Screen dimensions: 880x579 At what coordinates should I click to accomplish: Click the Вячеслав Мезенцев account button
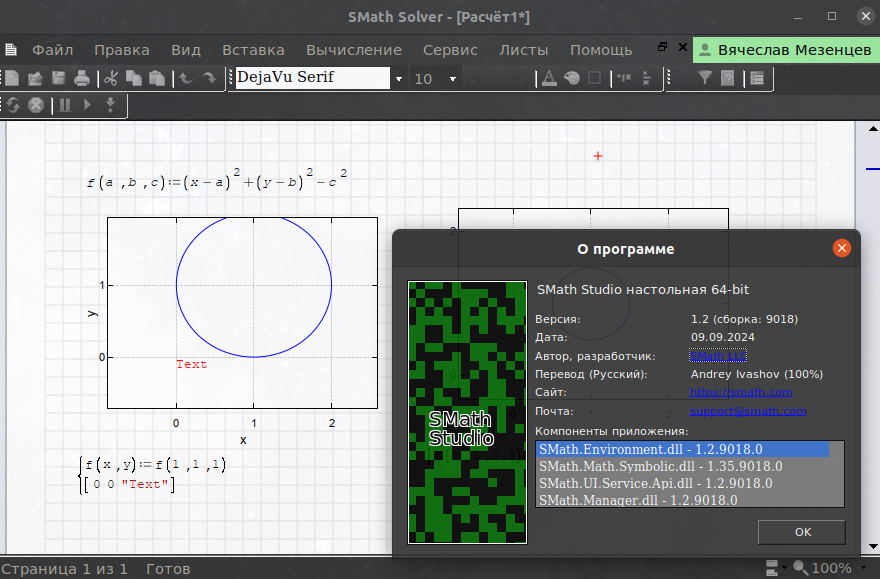click(784, 49)
